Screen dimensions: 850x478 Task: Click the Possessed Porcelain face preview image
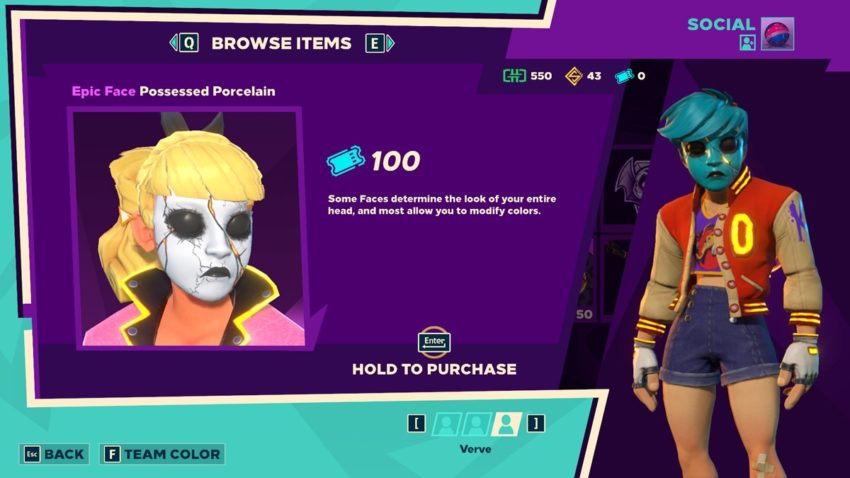point(188,228)
